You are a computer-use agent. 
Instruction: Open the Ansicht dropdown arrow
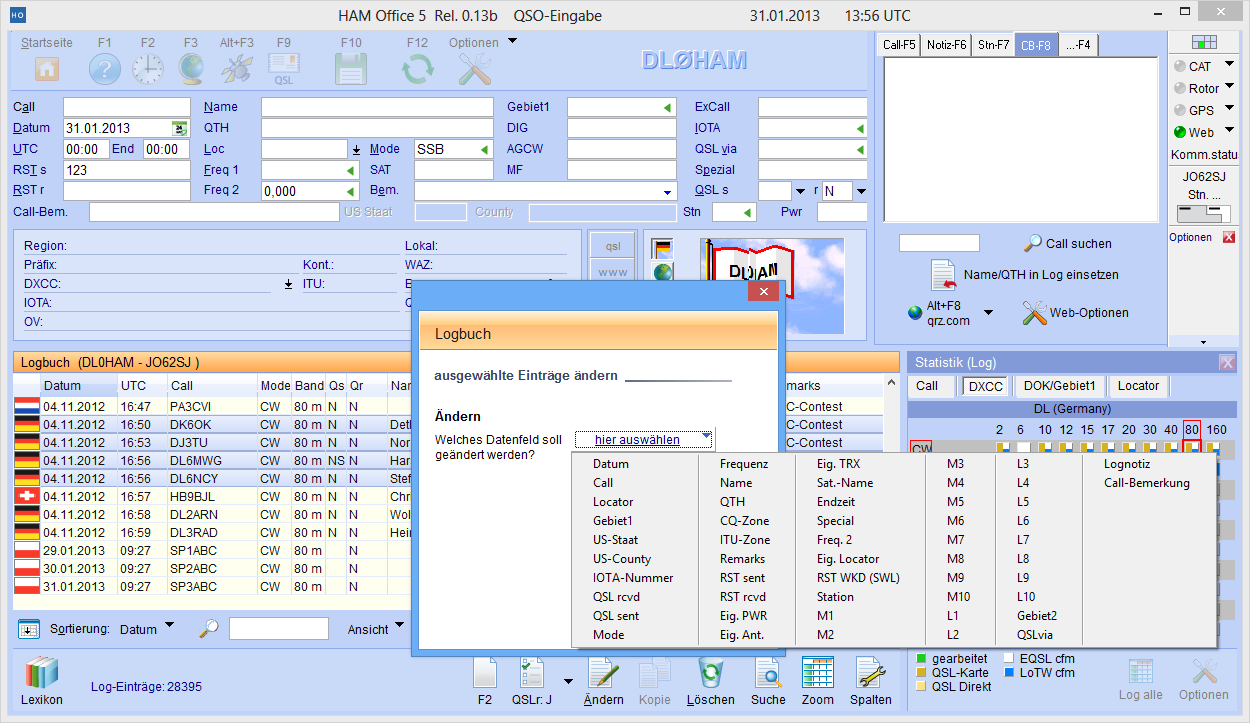pos(399,626)
